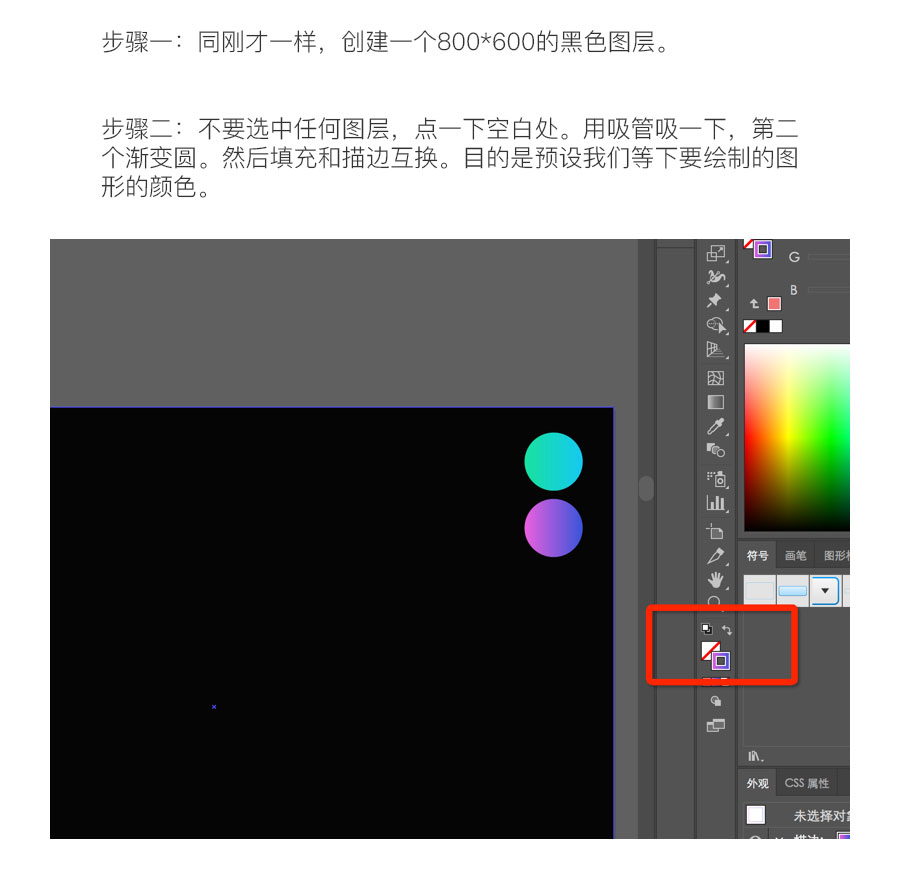This screenshot has height=881, width=900.
Task: Click the dropdown arrow symbol thumbnail
Action: (825, 591)
